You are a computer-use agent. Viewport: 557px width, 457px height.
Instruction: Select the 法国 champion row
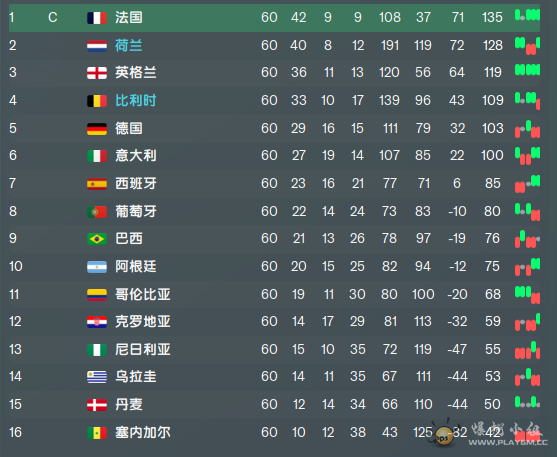(x=274, y=17)
